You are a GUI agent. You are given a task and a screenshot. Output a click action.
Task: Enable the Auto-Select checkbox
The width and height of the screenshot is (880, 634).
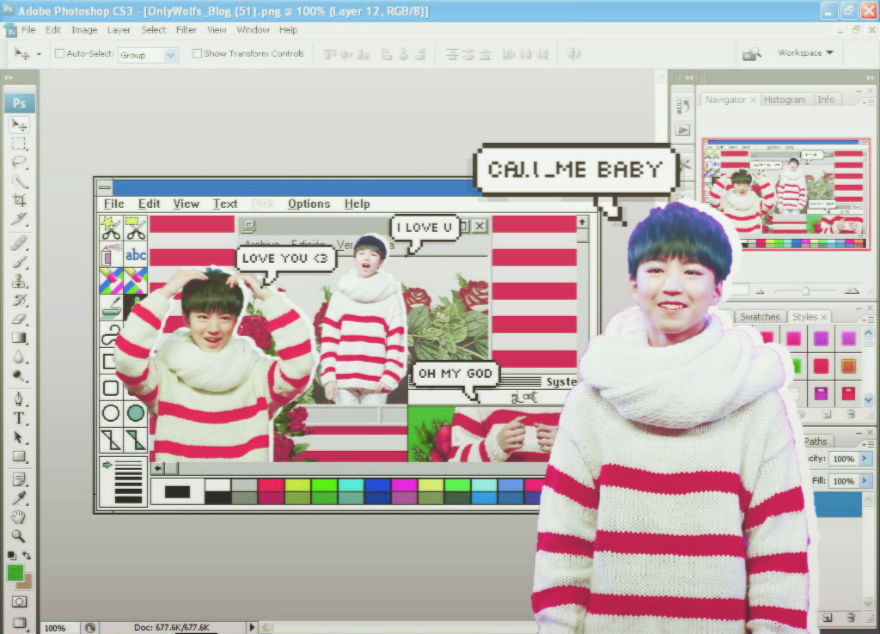[x=59, y=54]
